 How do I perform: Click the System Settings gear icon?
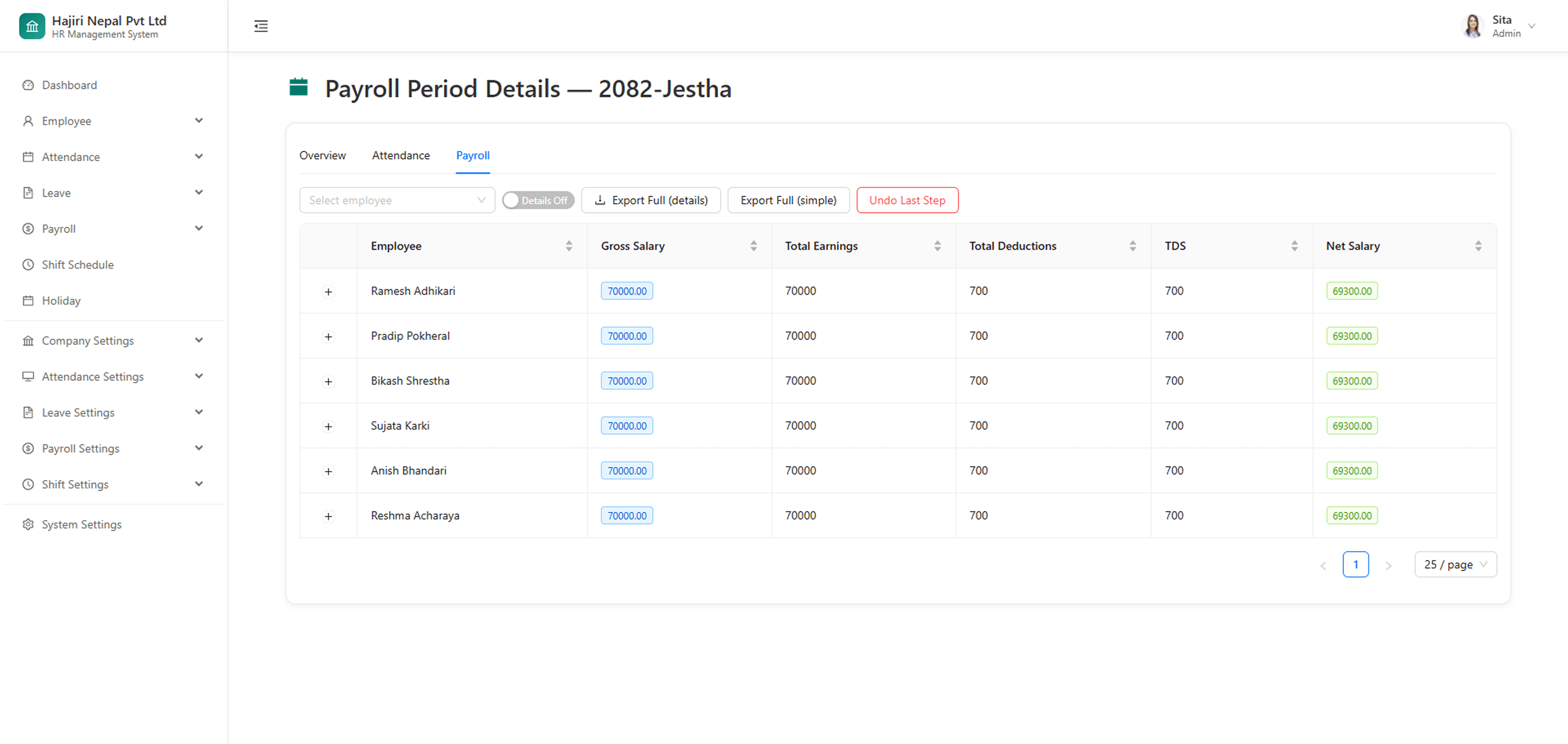[x=28, y=525]
